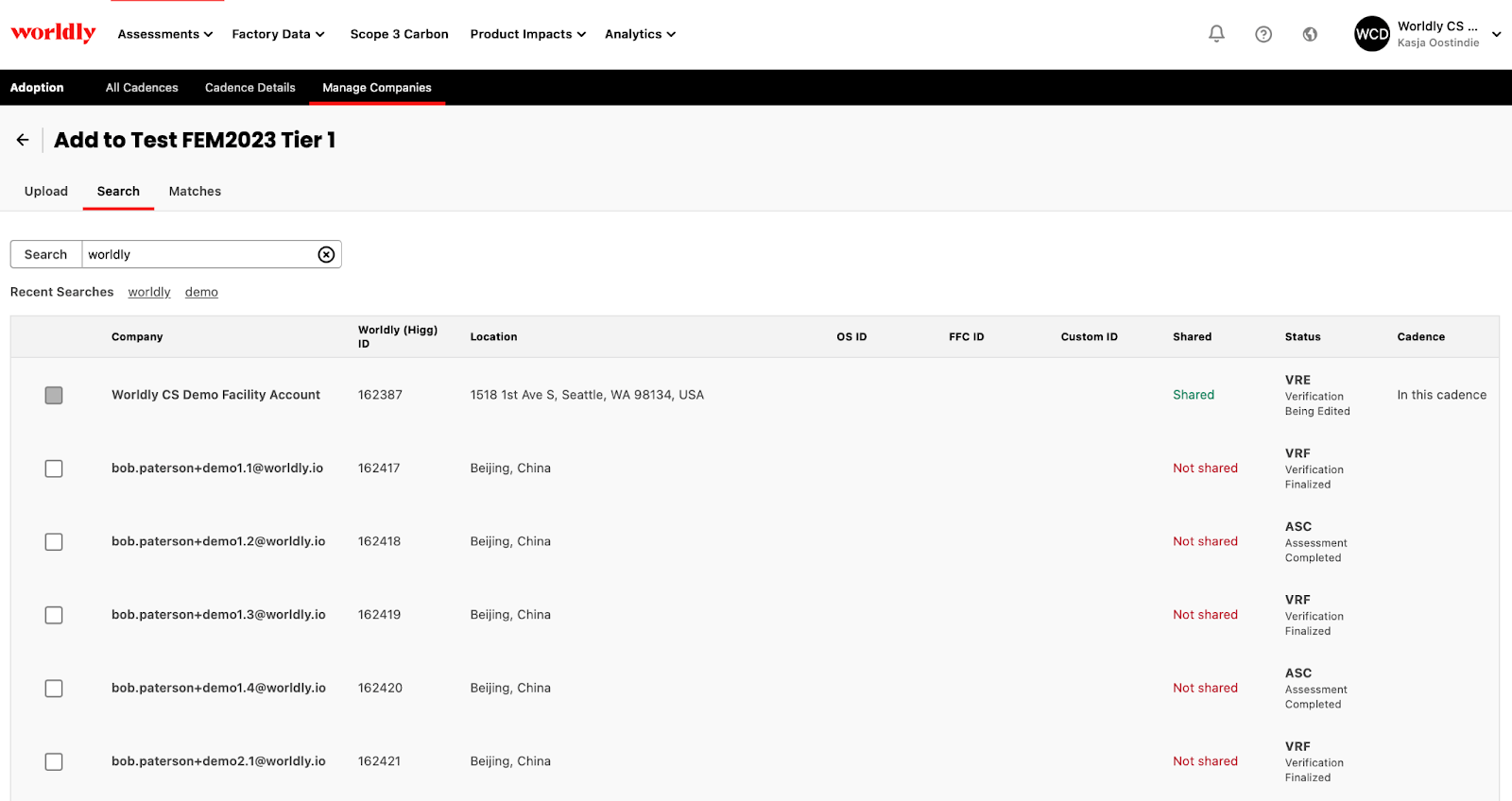Image resolution: width=1512 pixels, height=801 pixels.
Task: Click Higg ID 162387
Action: pos(380,395)
